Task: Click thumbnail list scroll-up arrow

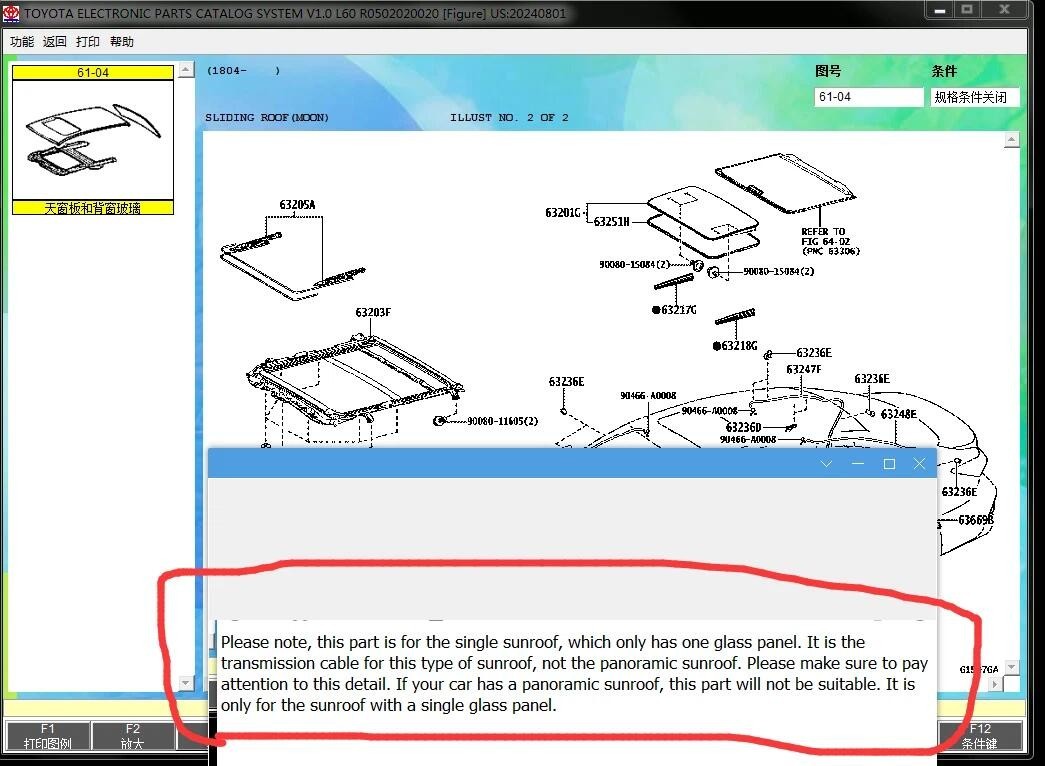Action: click(186, 69)
